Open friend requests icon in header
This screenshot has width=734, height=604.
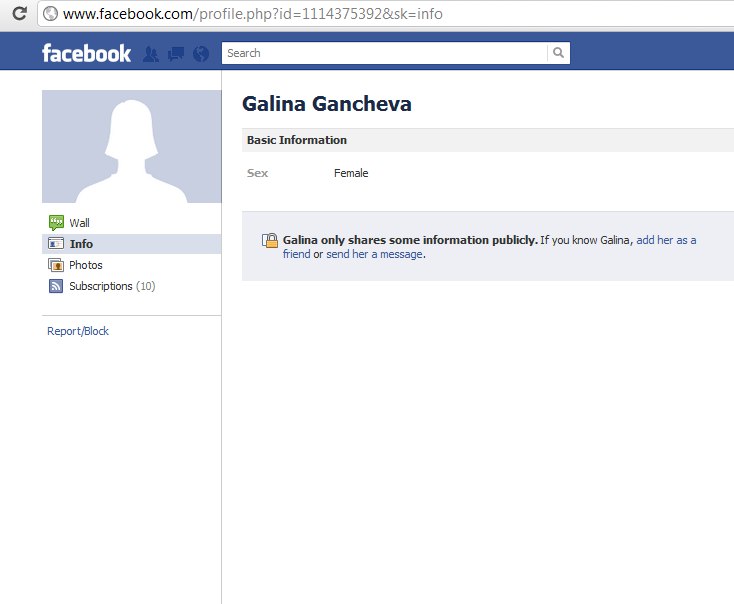151,54
